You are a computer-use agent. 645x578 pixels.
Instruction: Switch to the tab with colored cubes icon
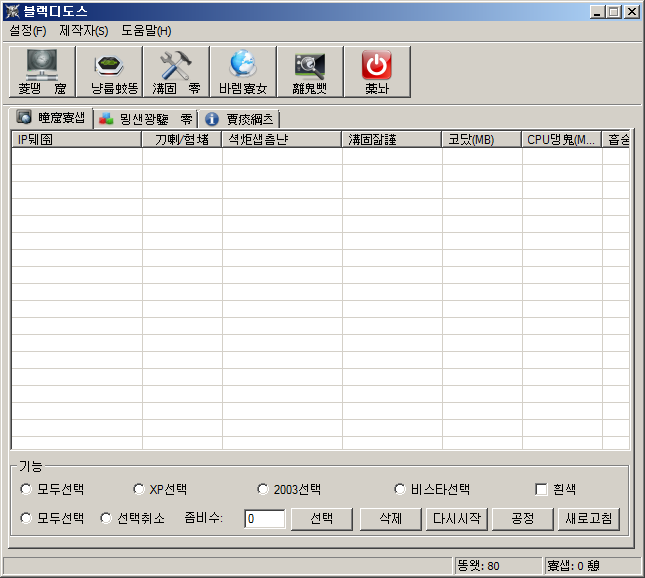coord(145,119)
